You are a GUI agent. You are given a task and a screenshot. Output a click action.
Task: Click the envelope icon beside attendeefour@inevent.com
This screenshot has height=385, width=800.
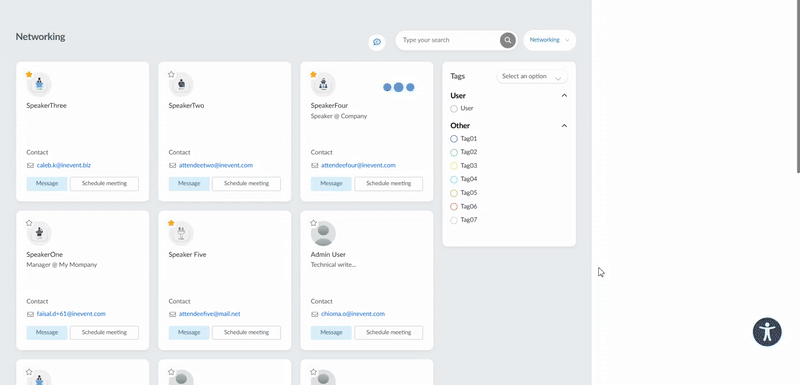(314, 166)
